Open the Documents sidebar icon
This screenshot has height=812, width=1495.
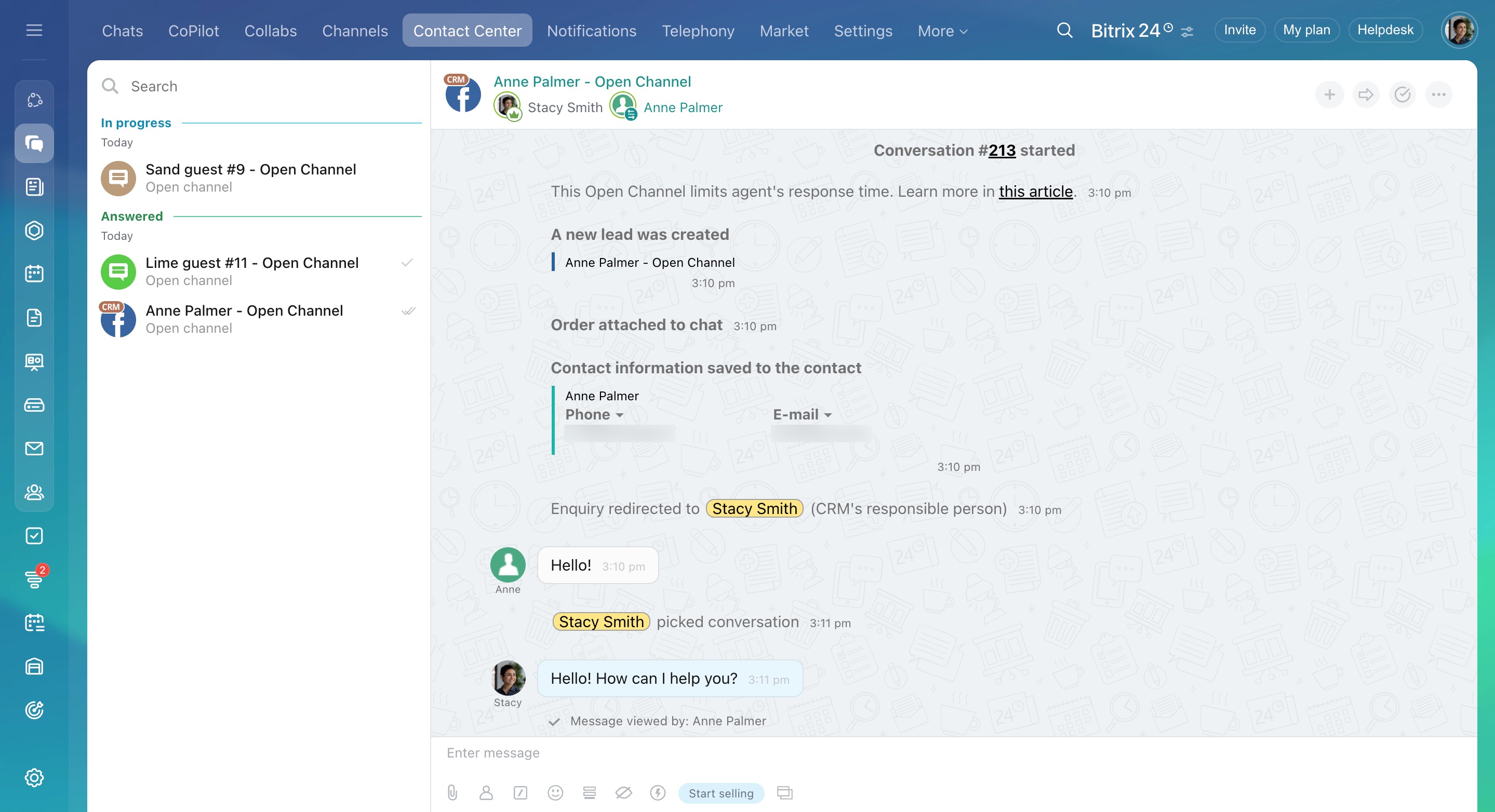point(34,317)
